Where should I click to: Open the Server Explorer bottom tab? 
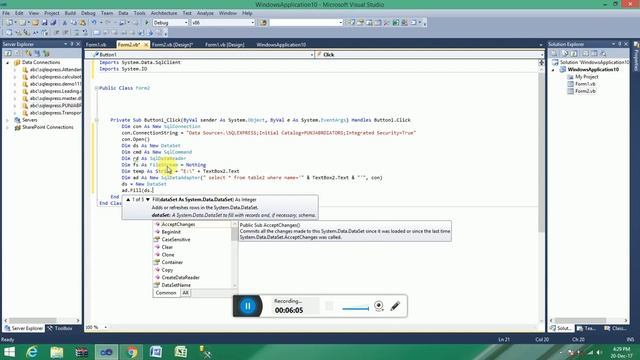click(23, 328)
